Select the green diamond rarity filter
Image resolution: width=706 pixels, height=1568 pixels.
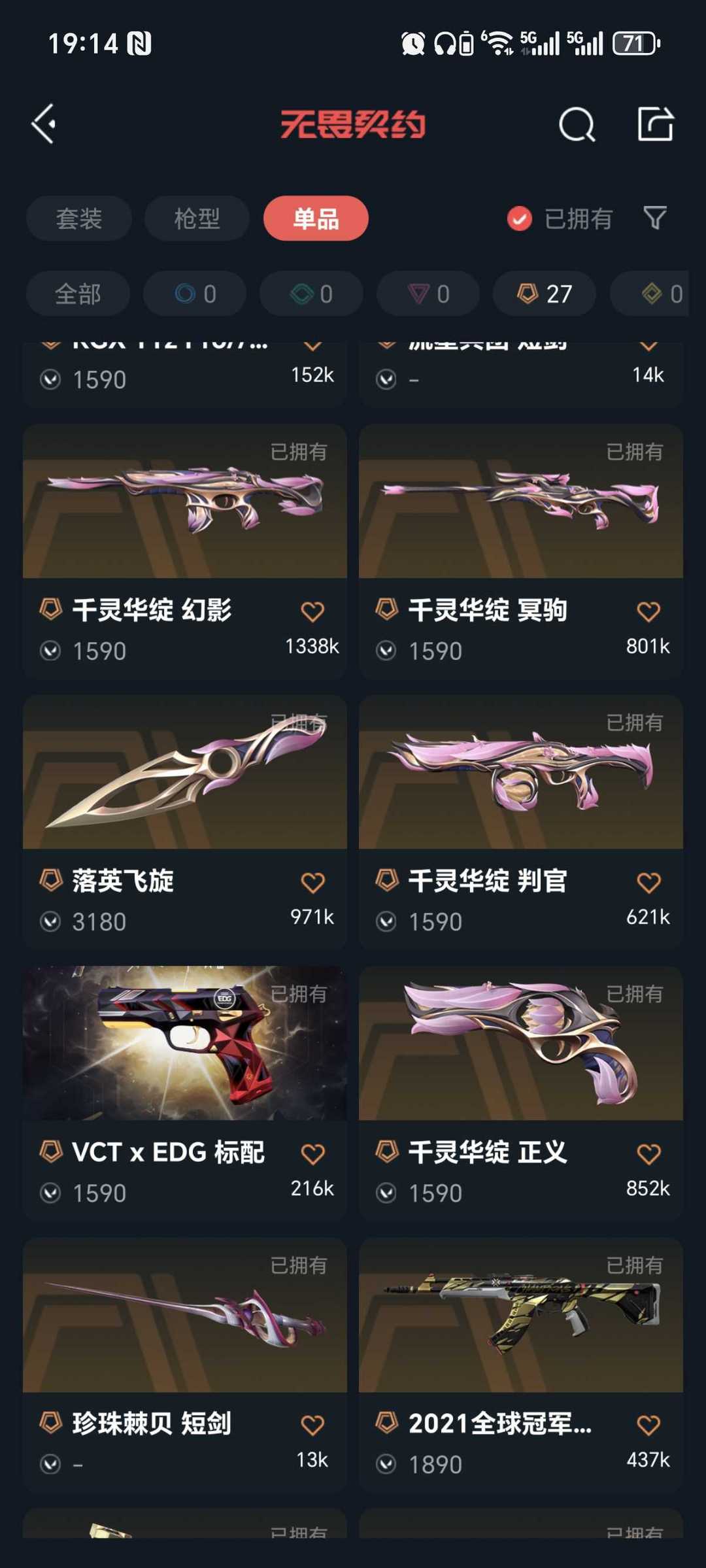pyautogui.click(x=311, y=294)
